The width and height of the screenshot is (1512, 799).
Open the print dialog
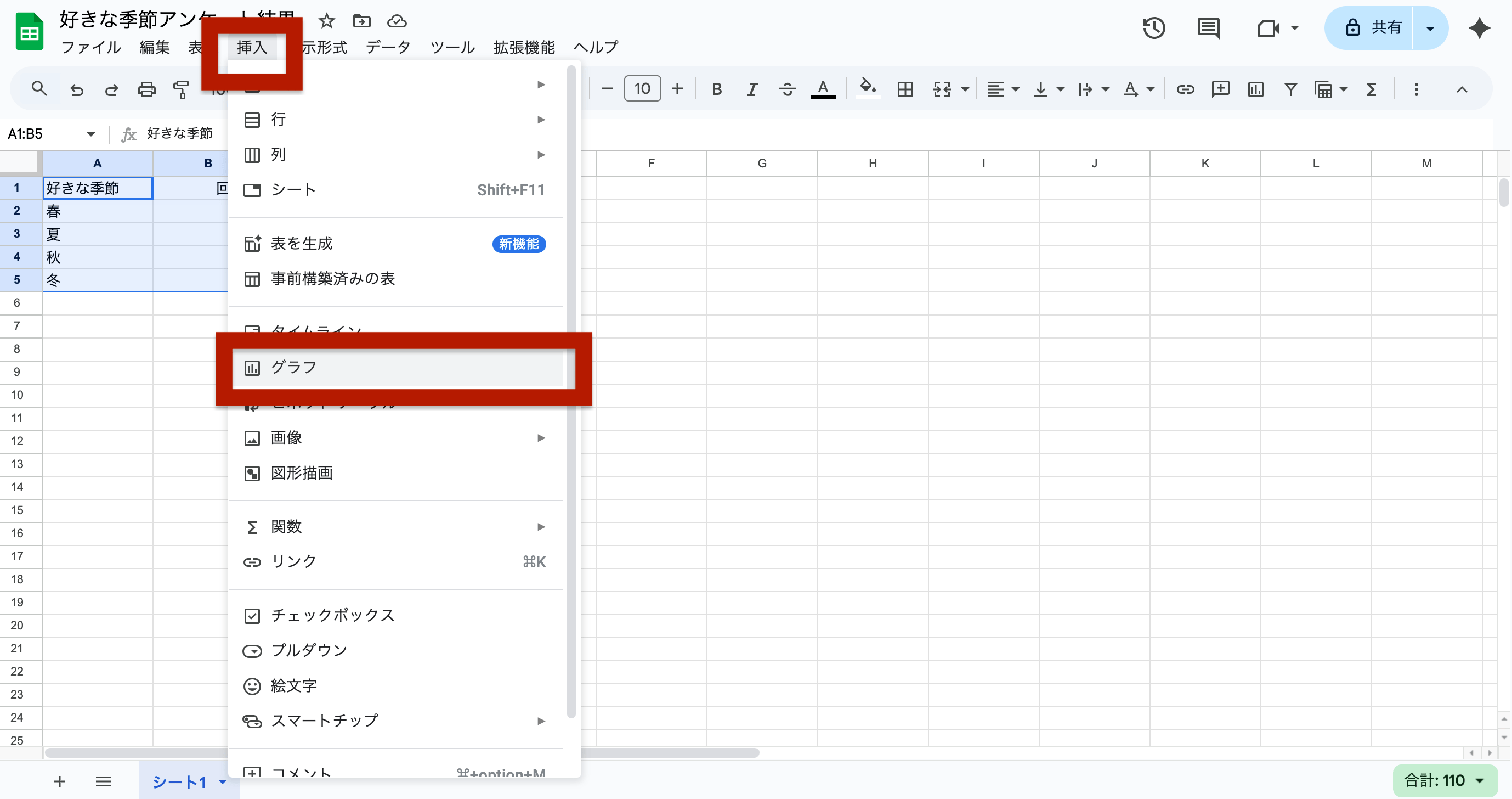[x=146, y=89]
